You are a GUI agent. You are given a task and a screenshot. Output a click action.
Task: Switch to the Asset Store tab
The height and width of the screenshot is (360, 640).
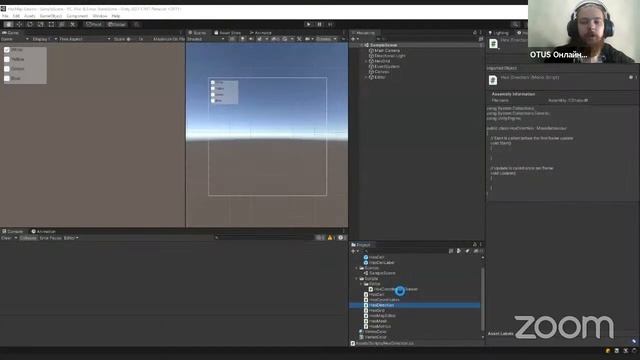(x=228, y=33)
